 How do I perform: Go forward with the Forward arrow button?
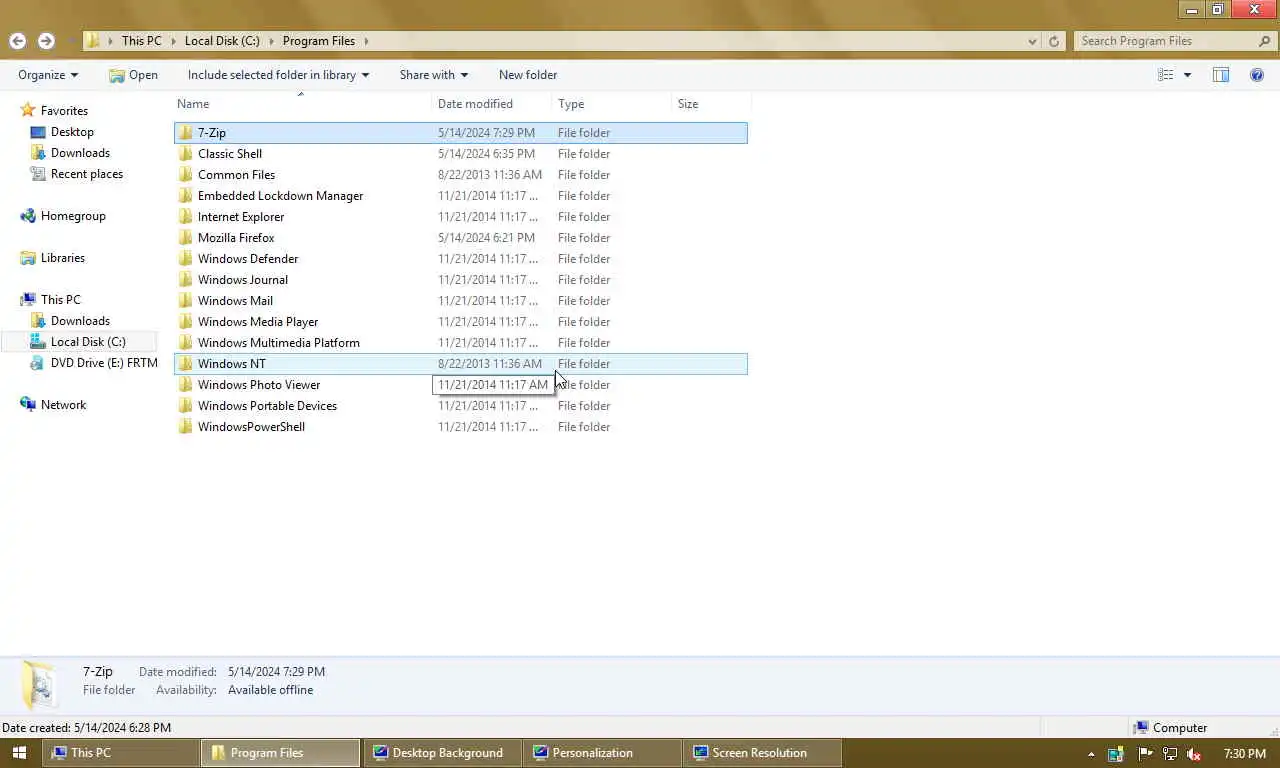click(46, 41)
